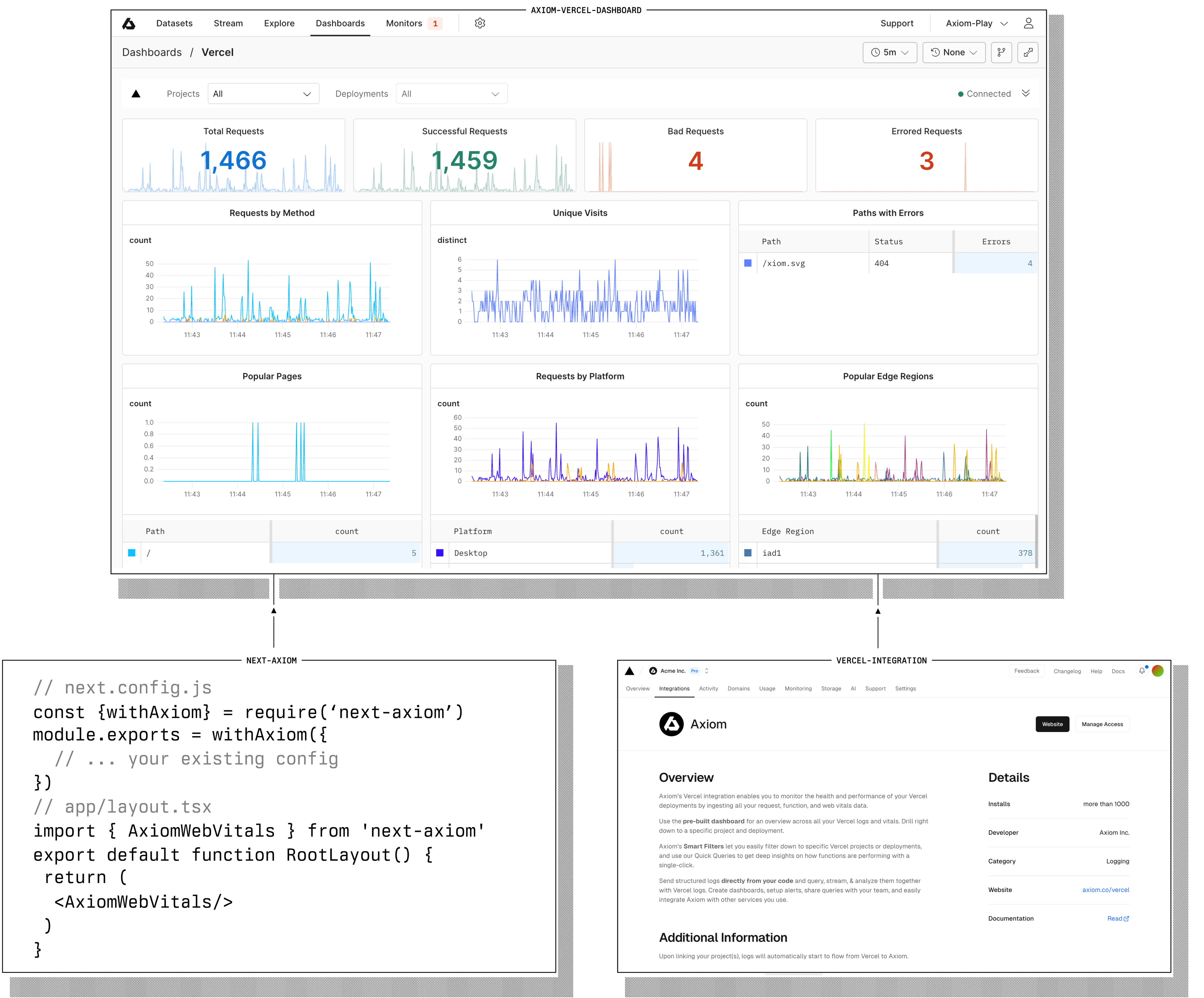Open the None compare dropdown

click(x=953, y=52)
